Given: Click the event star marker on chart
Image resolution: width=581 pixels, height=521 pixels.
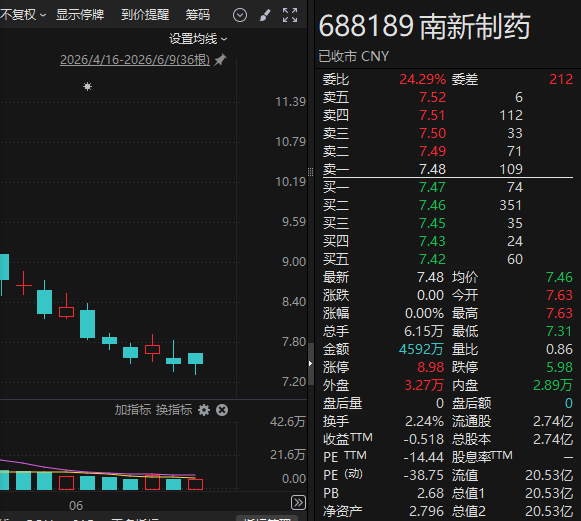Looking at the screenshot, I should pos(87,87).
